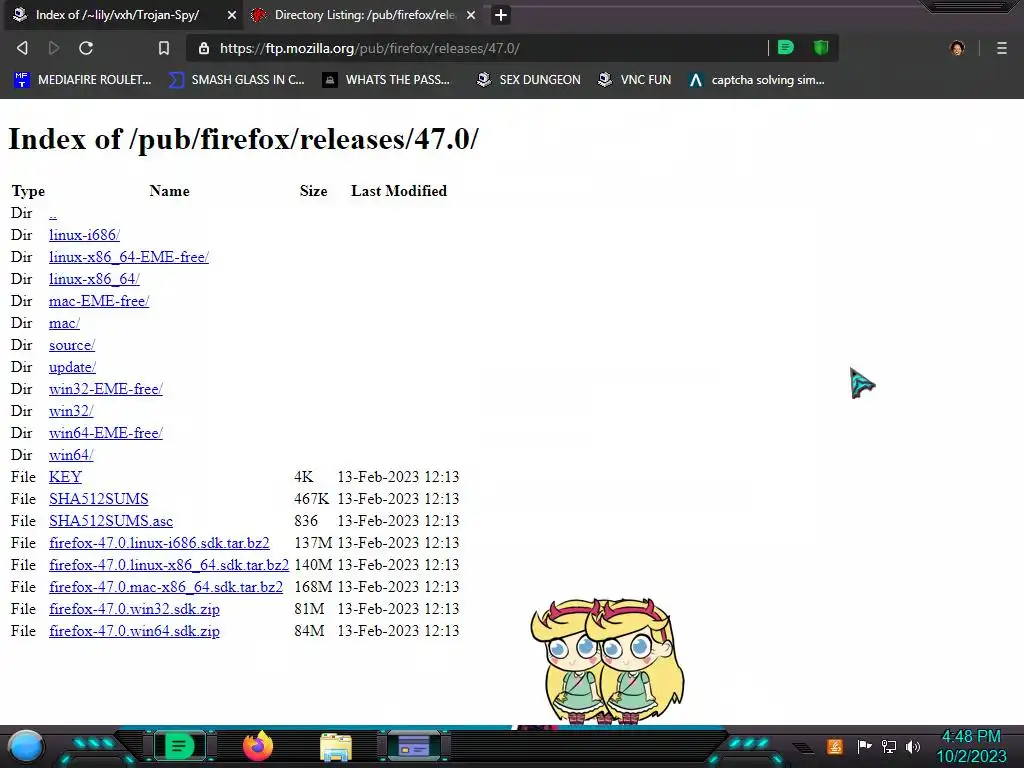Close the Directory Listing tab
Viewport: 1024px width, 768px height.
tap(471, 15)
